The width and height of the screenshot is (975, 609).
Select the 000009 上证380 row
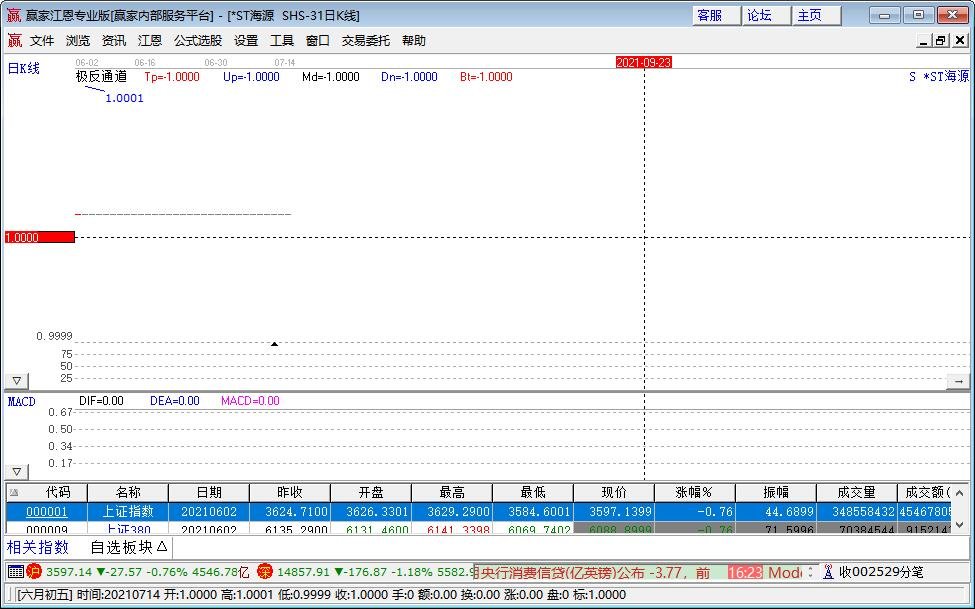tap(479, 529)
